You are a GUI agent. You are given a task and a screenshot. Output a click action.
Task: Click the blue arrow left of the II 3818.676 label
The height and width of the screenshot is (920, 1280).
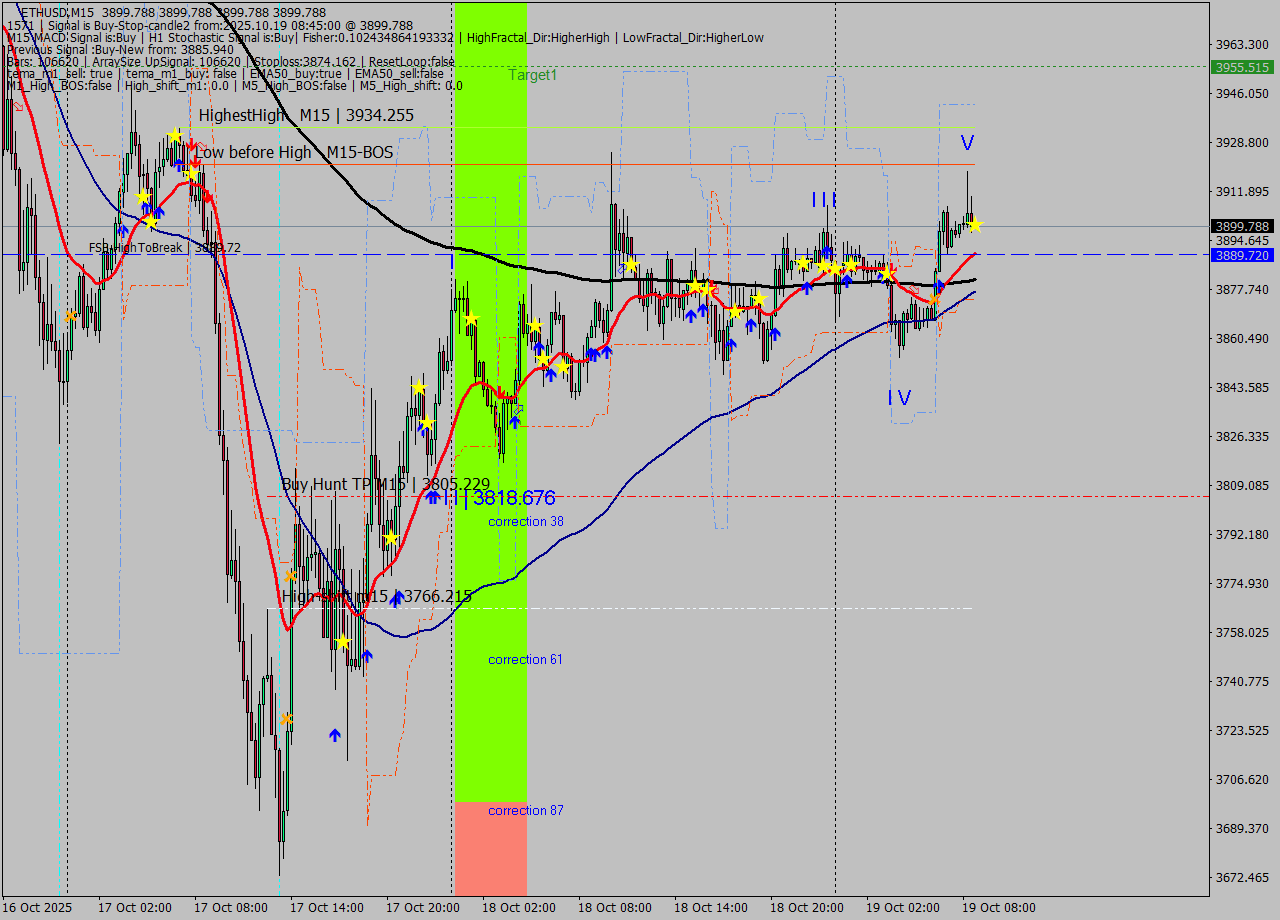click(x=432, y=497)
